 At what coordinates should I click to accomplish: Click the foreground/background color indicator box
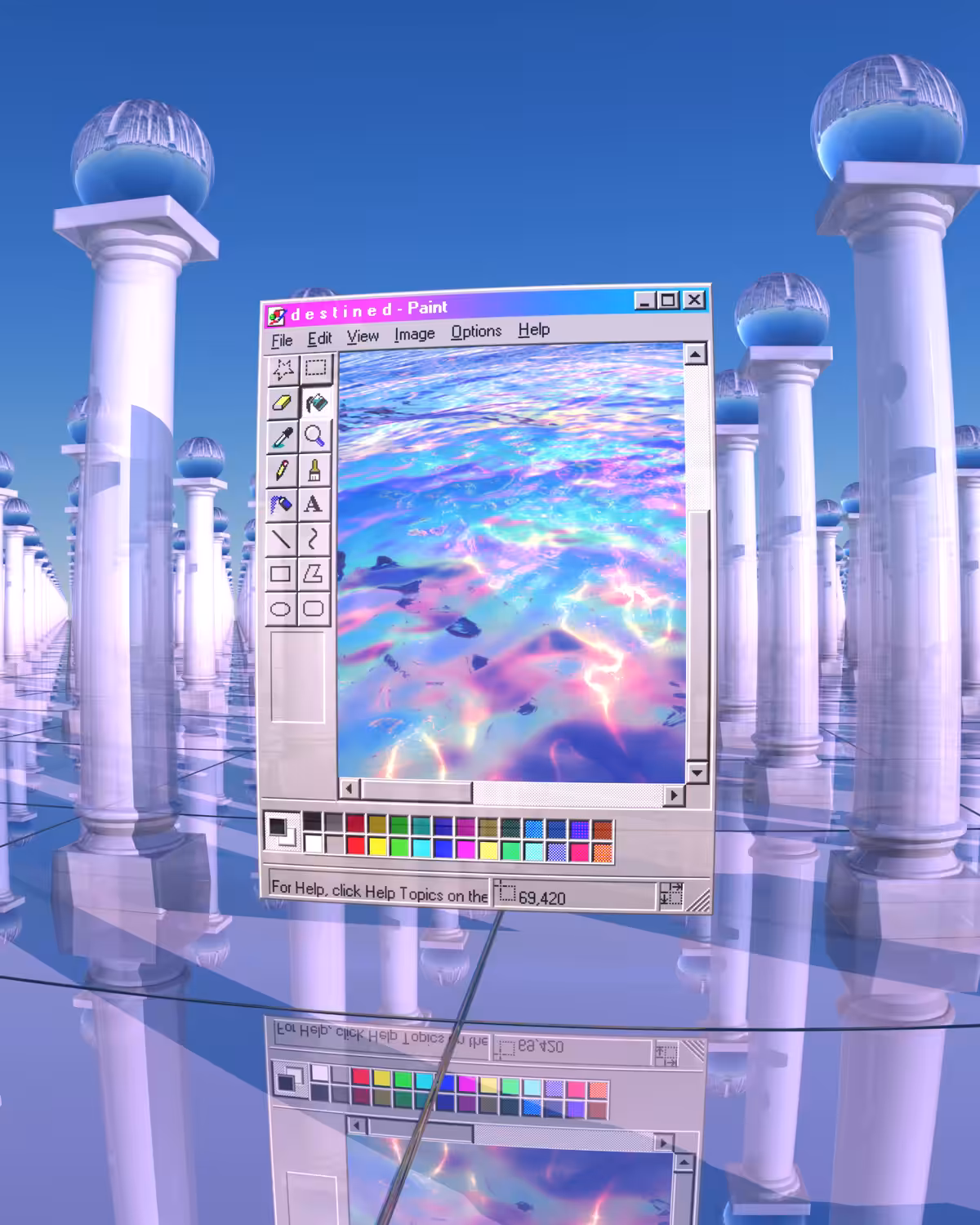(x=283, y=831)
